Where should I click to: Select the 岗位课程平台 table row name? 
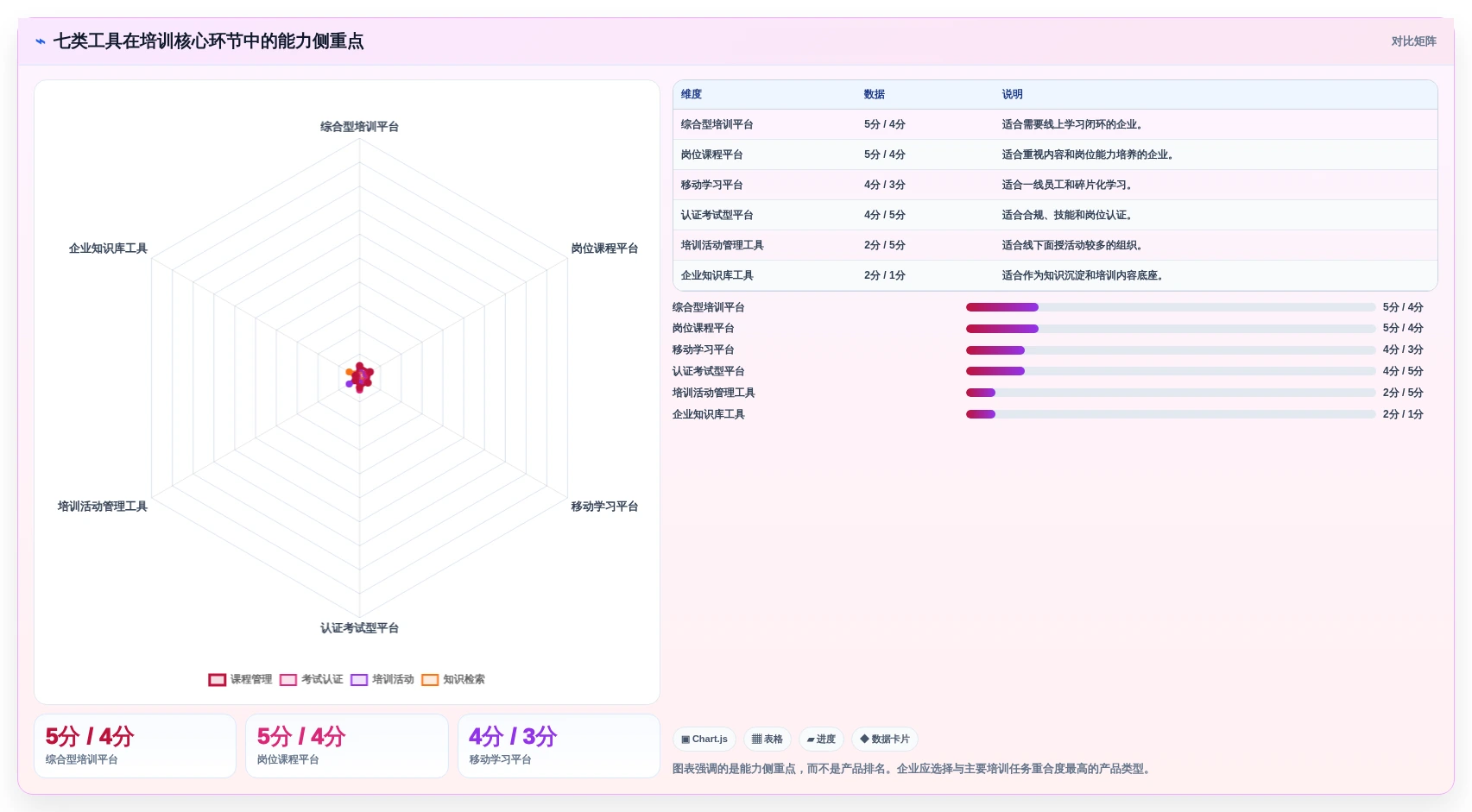coord(712,154)
